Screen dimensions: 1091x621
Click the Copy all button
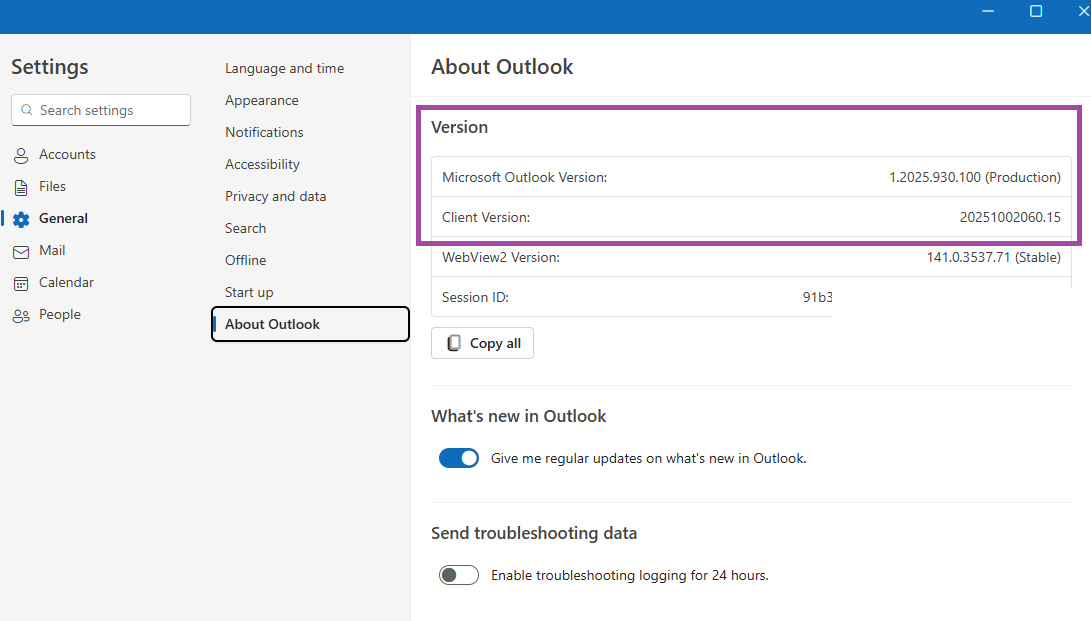click(482, 343)
